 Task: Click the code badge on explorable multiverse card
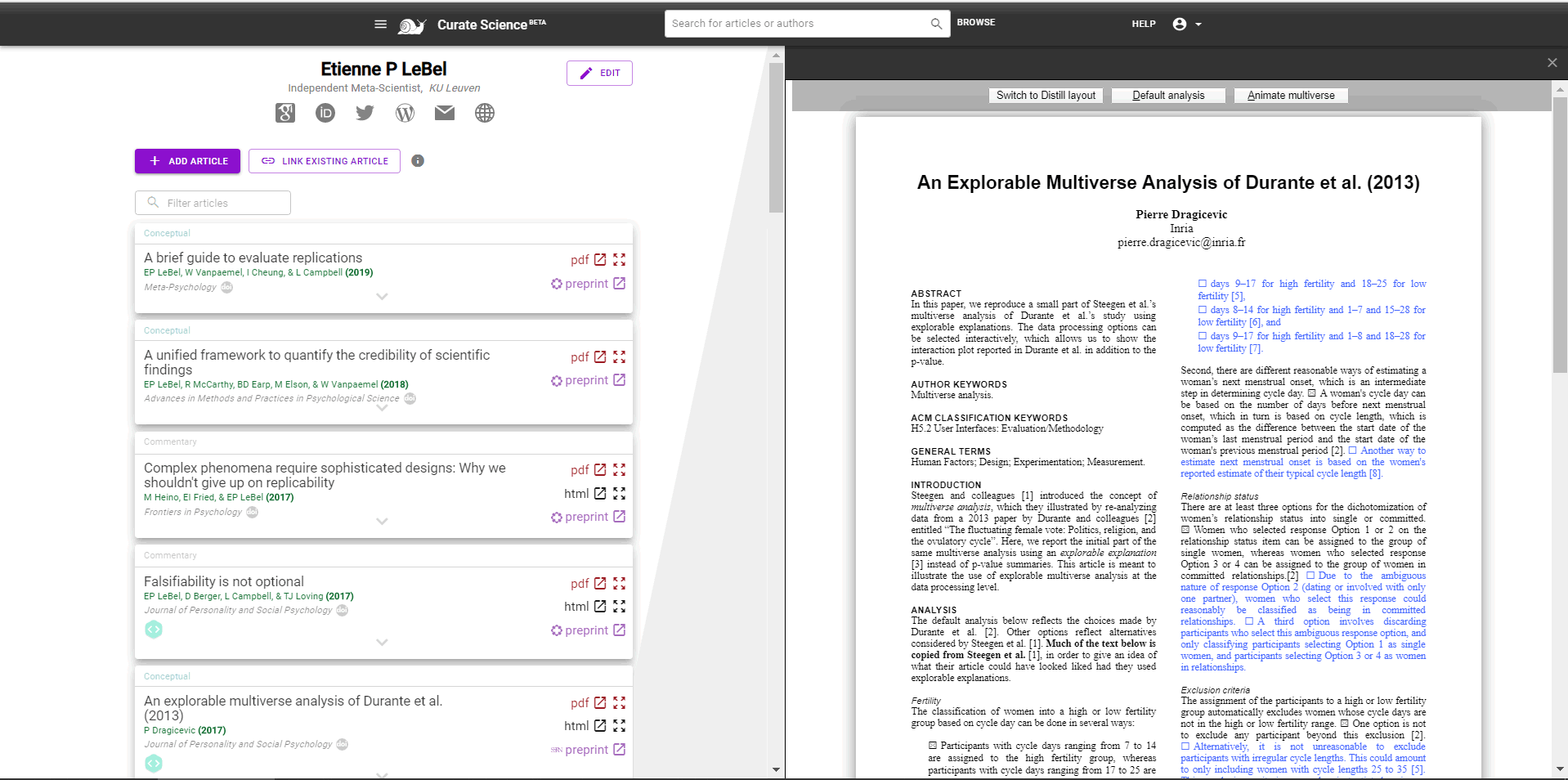[154, 763]
